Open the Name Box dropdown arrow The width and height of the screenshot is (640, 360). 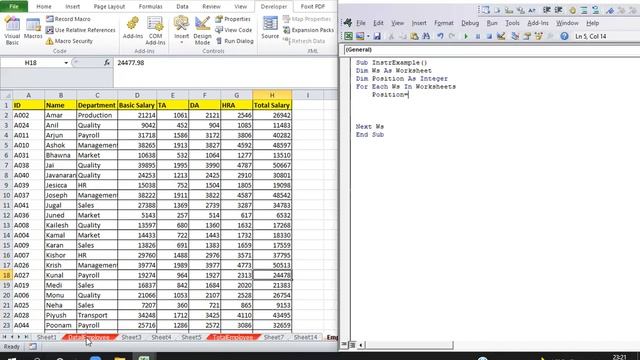66,63
